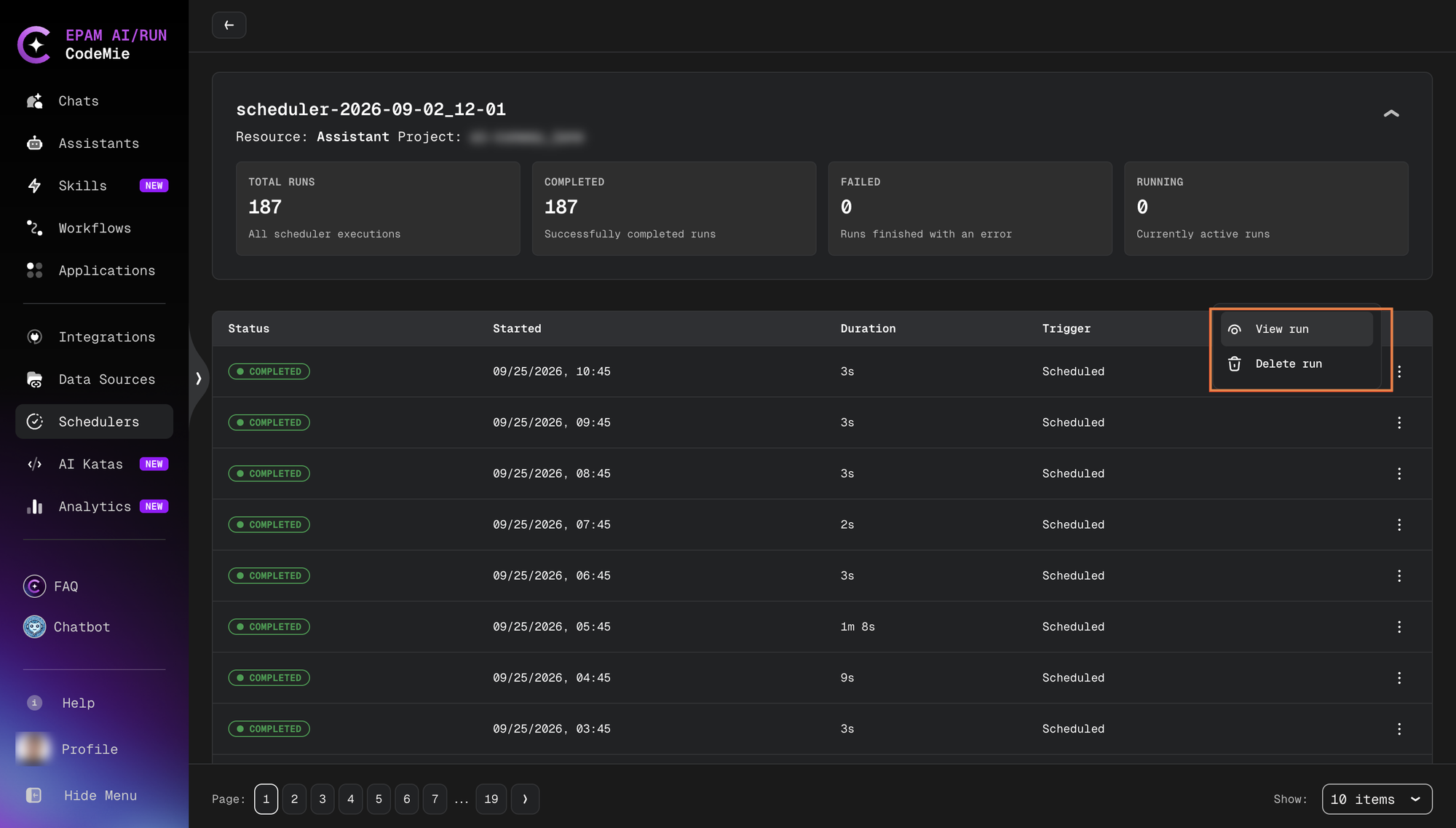Image resolution: width=1456 pixels, height=828 pixels.
Task: Click Scheduled trigger on 08:45 row
Action: point(1073,473)
